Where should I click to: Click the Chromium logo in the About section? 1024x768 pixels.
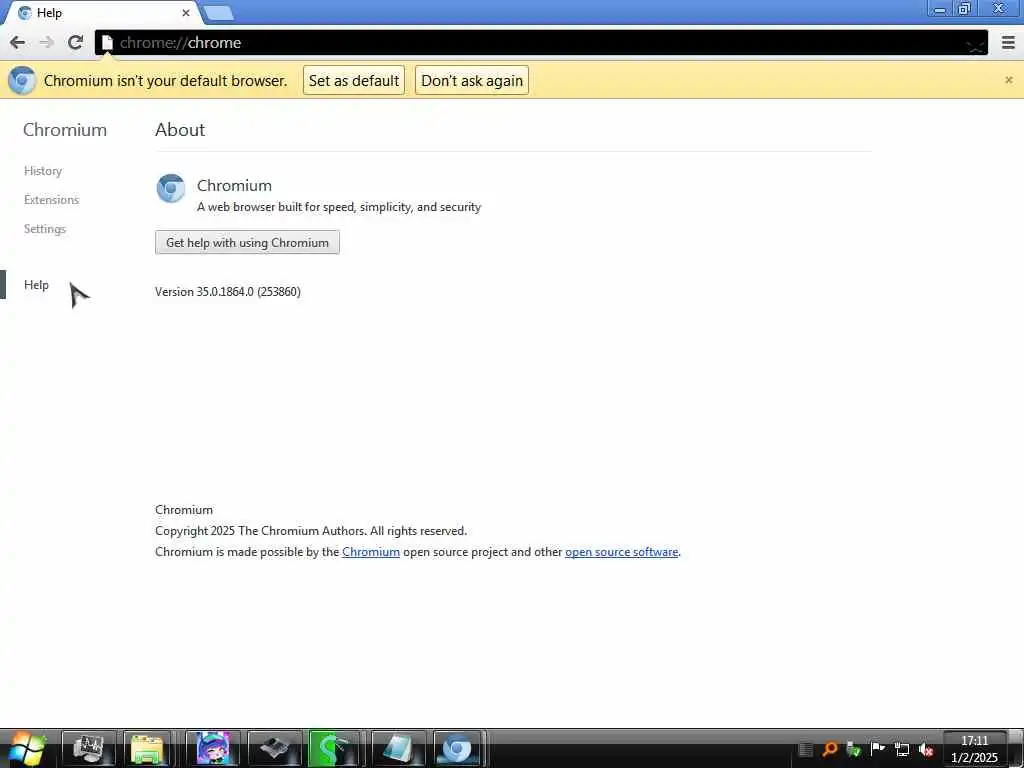click(x=171, y=188)
